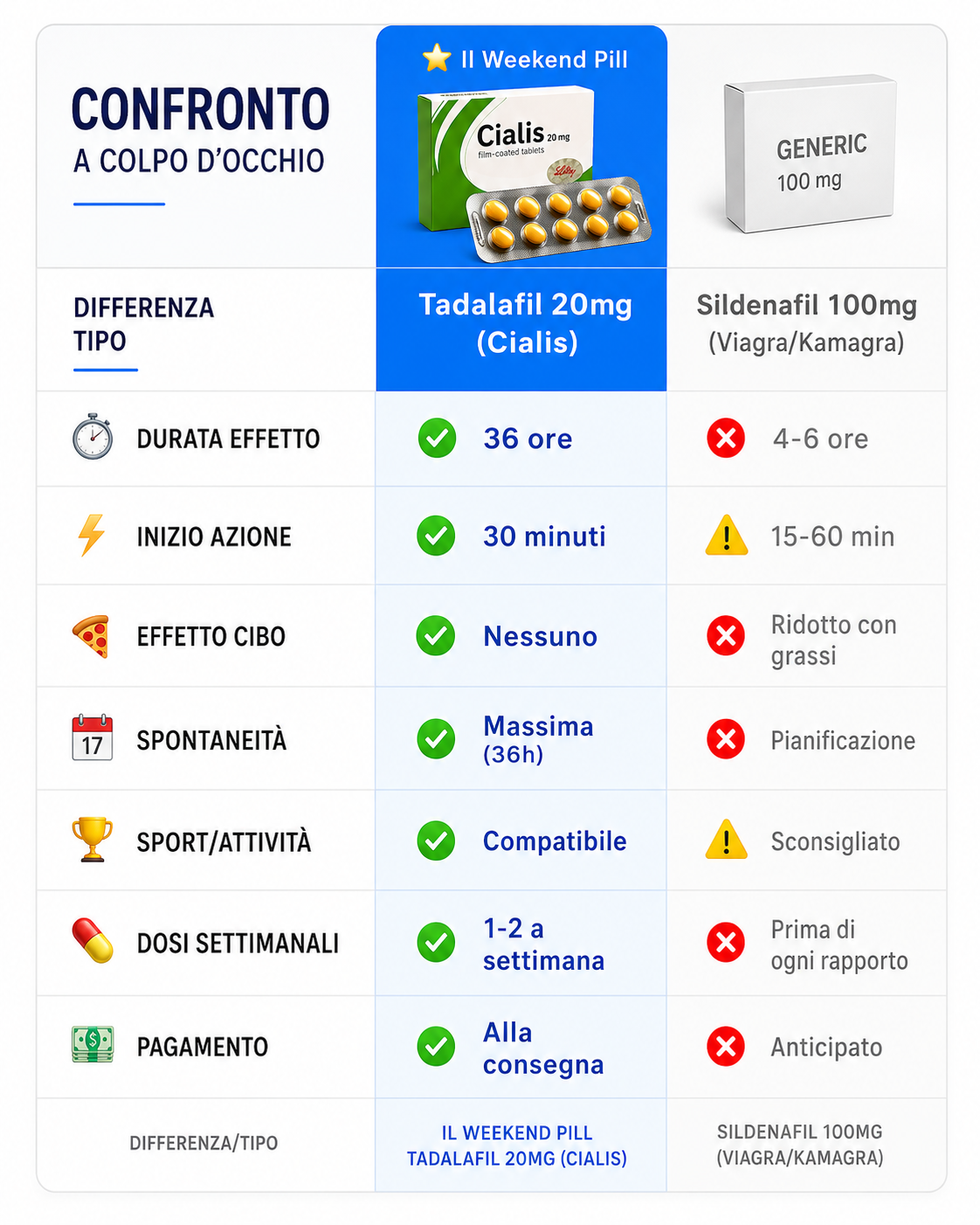Click the pizza slice icon for Effetto Cibo
The image size is (980, 1225).
(92, 635)
